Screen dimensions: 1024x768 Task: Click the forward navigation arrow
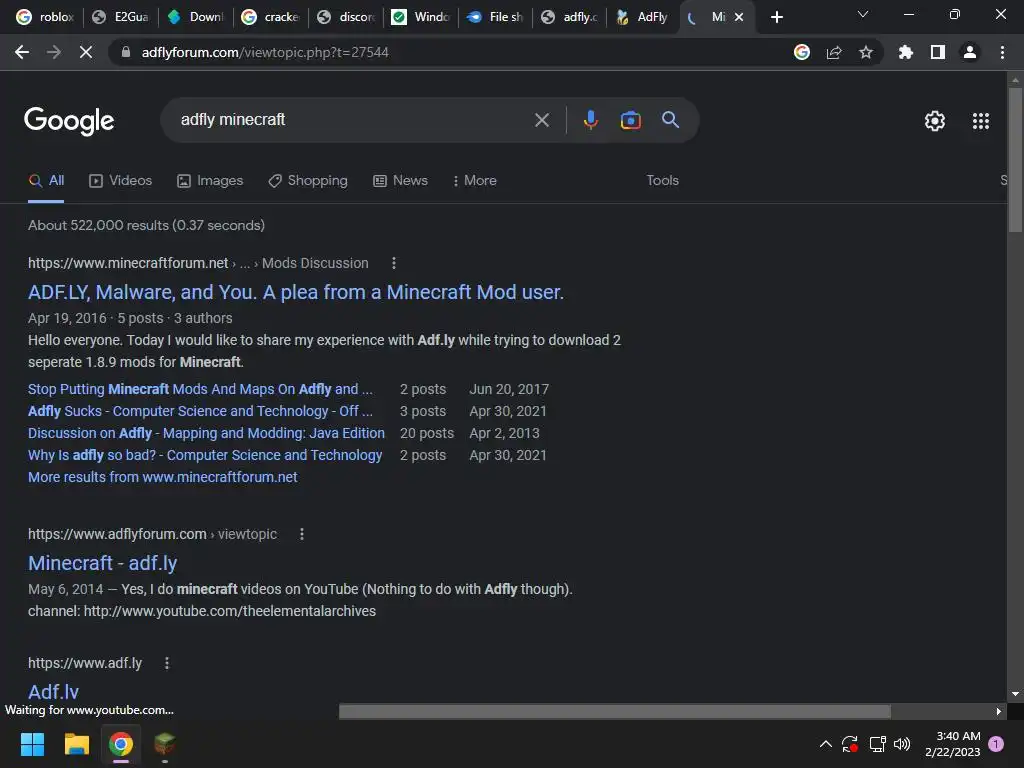[x=54, y=52]
